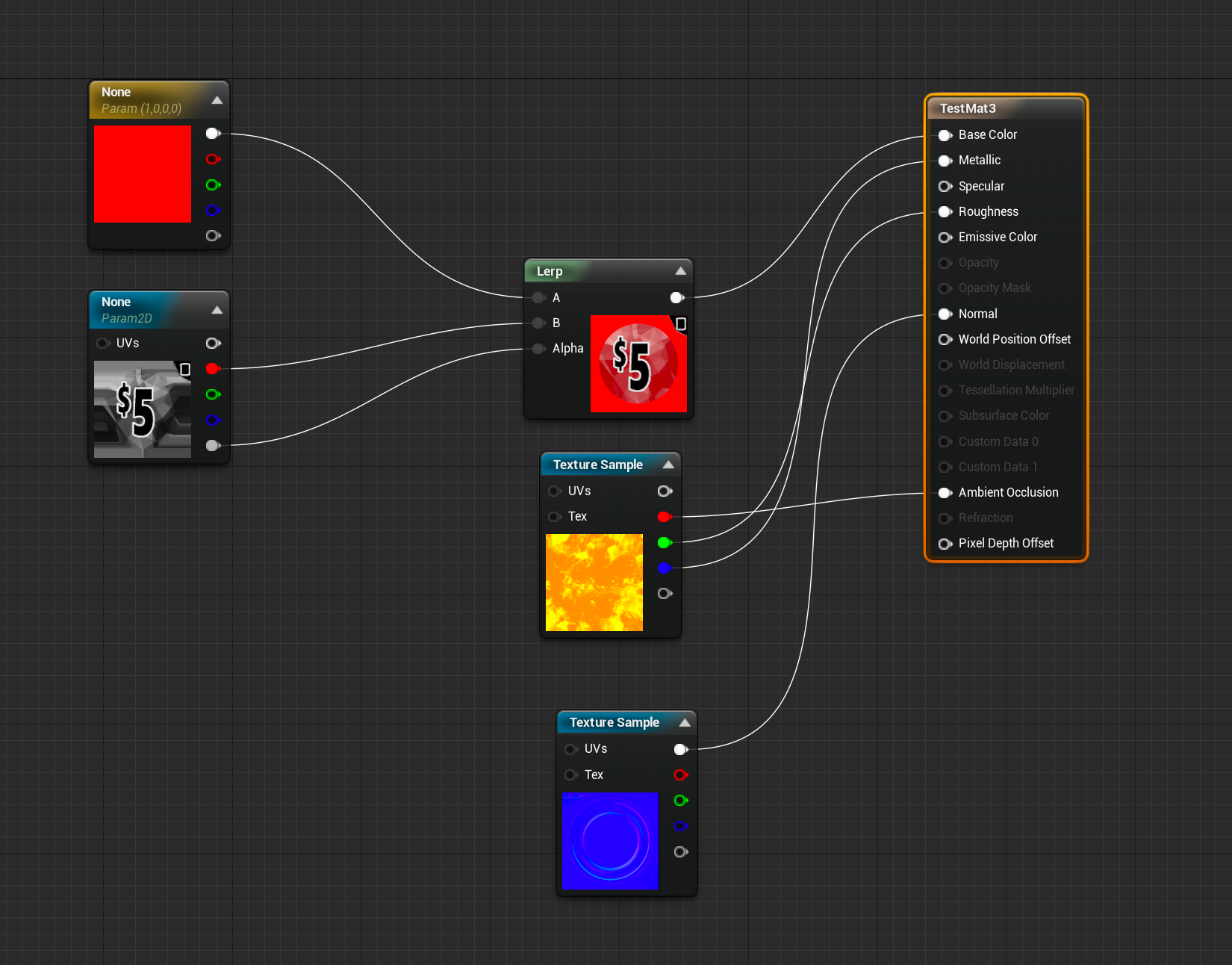Viewport: 1232px width, 965px height.
Task: Click the Param2D subtitle text
Action: (127, 319)
